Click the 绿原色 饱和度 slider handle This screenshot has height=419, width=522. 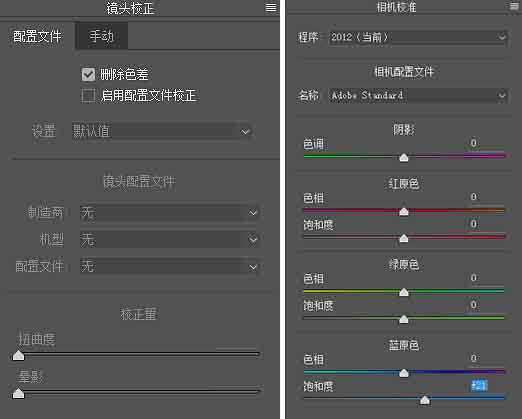404,319
